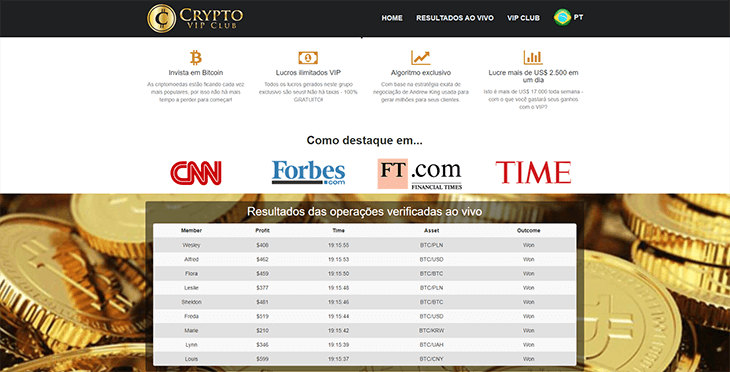The width and height of the screenshot is (730, 372).
Task: Click the 19:15:44 time cell
Action: [338, 317]
